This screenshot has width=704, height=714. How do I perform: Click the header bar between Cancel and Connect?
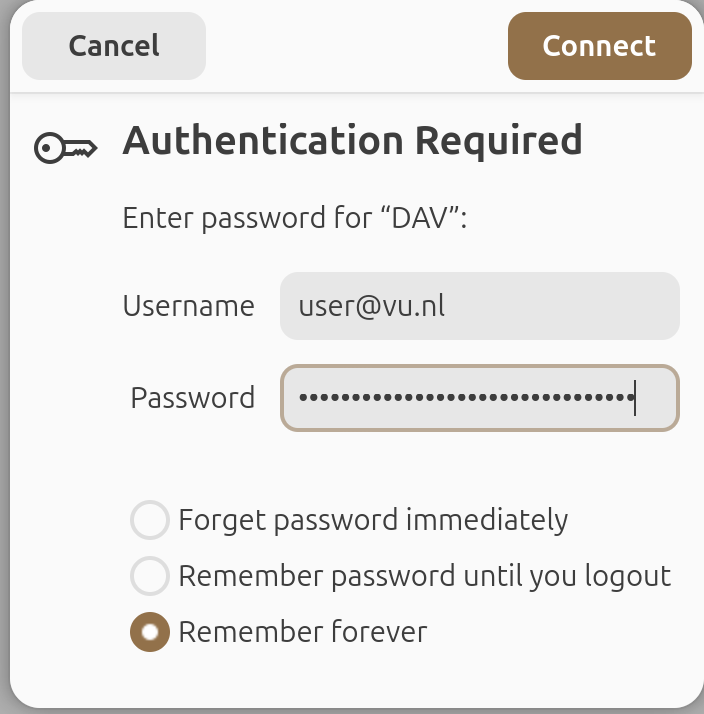tap(356, 46)
